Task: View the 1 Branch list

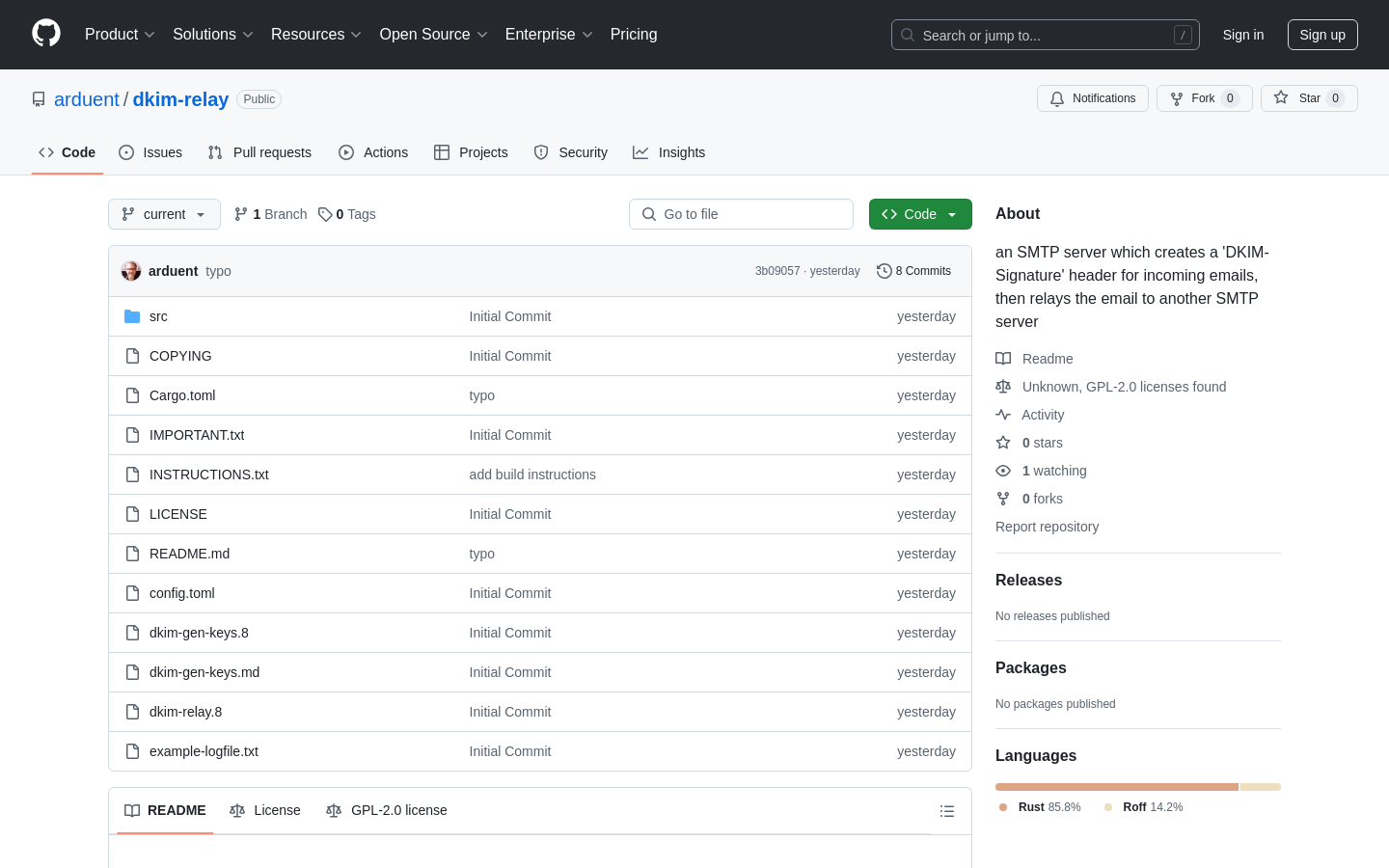Action: (x=270, y=214)
